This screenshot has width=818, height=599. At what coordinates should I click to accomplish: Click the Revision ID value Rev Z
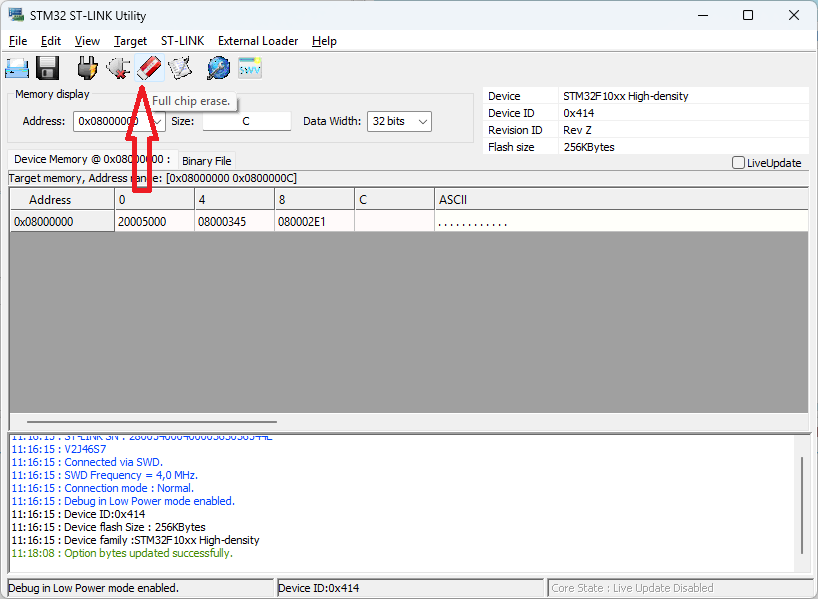pyautogui.click(x=577, y=130)
